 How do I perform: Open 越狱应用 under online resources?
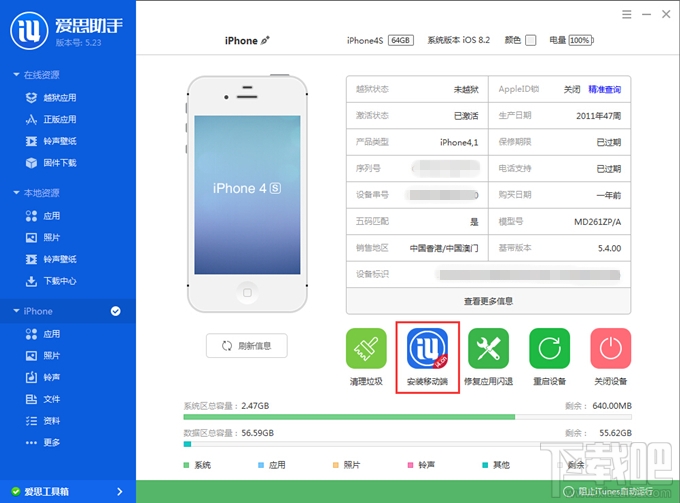[x=51, y=98]
